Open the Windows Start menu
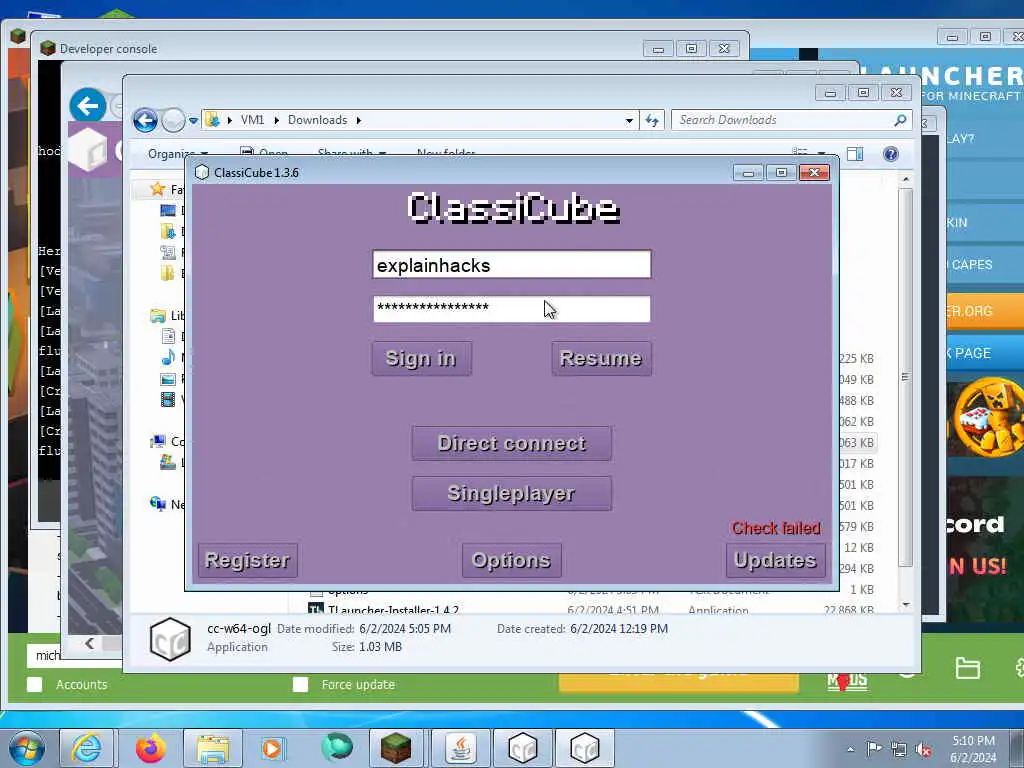 pos(27,748)
